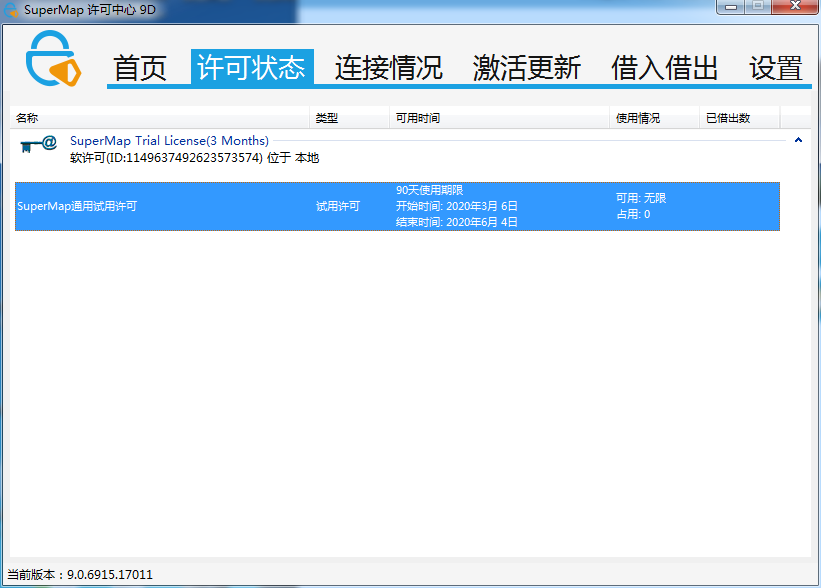Click the key license icon beside Trial License
The image size is (821, 588).
38,144
